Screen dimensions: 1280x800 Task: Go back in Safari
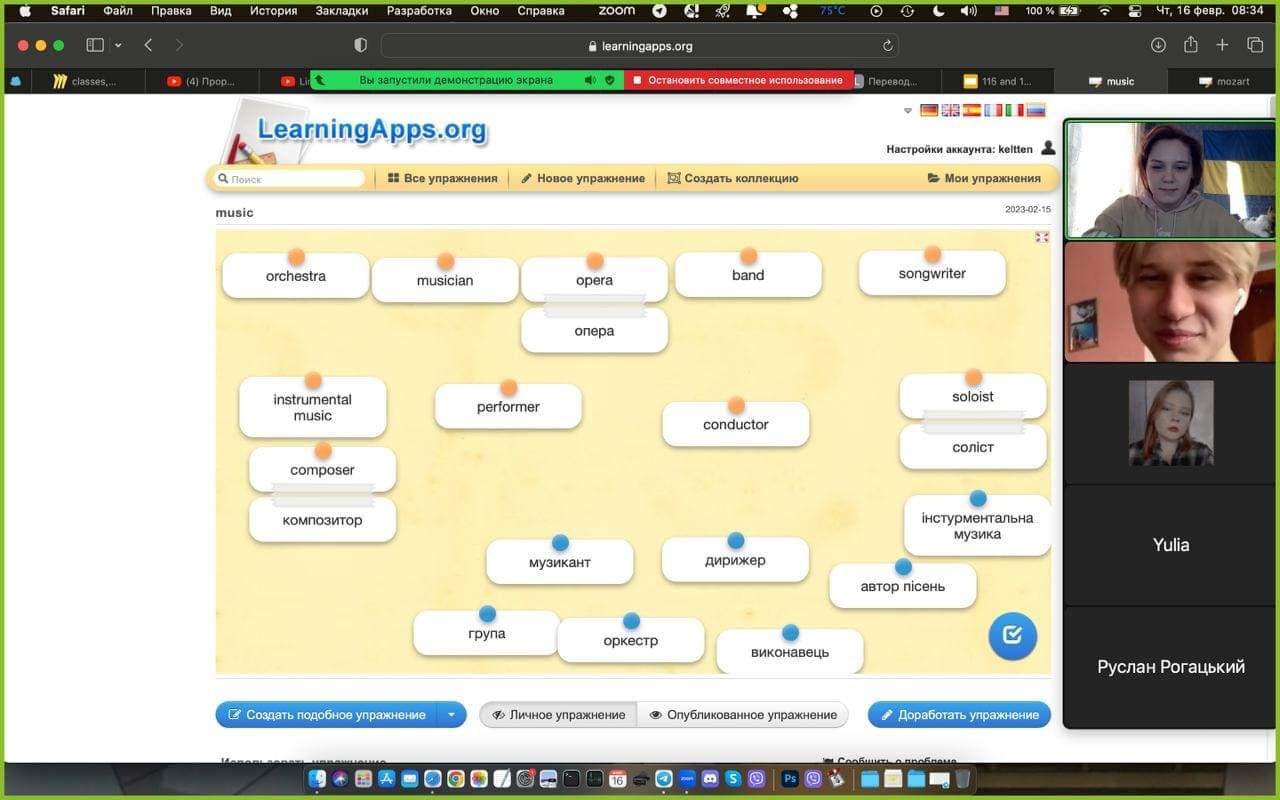[x=148, y=45]
